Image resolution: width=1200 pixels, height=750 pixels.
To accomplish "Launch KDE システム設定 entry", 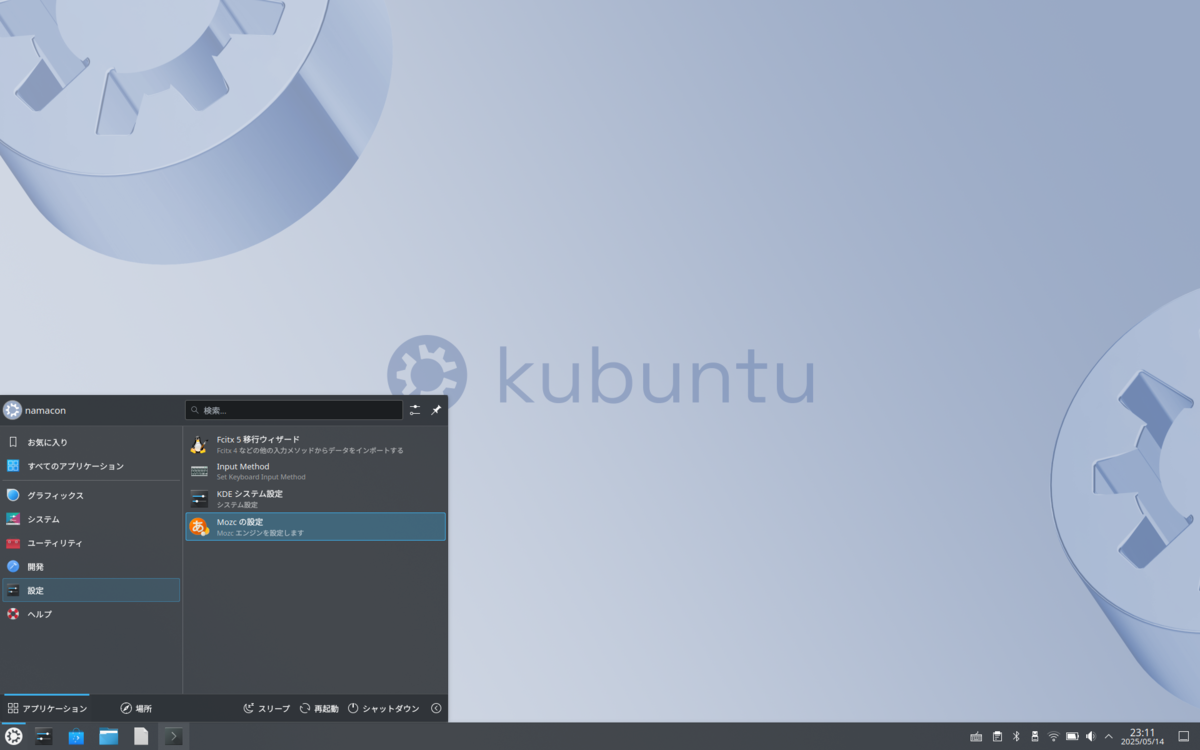I will click(315, 499).
